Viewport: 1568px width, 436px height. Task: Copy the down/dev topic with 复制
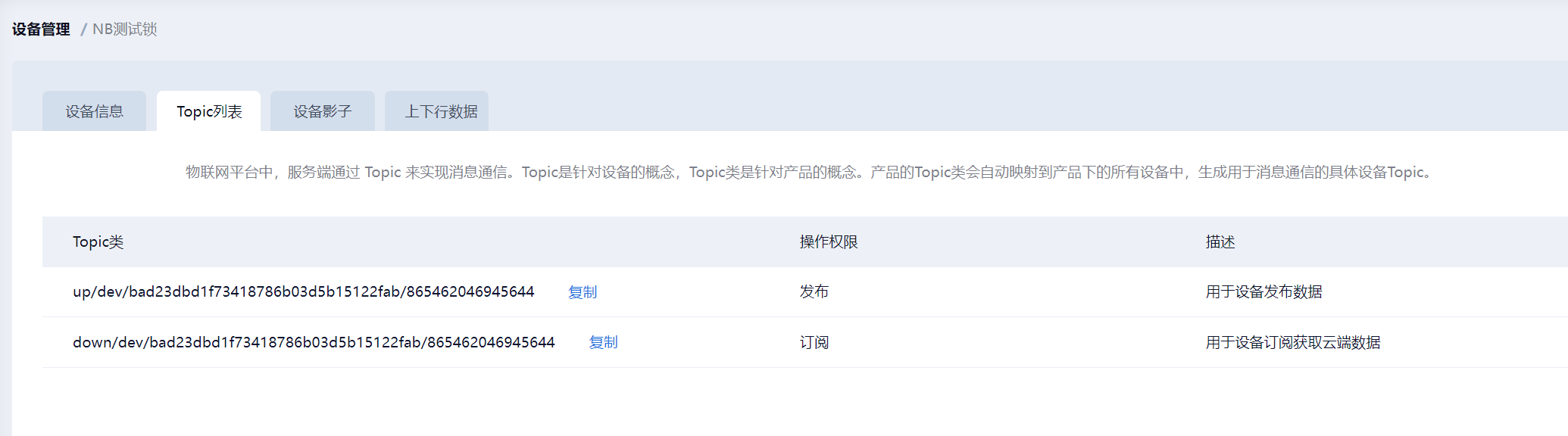point(603,343)
